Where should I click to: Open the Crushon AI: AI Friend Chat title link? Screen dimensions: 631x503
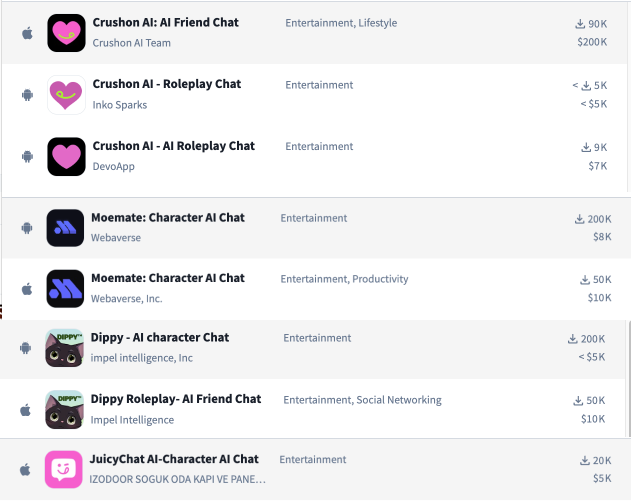pyautogui.click(x=165, y=23)
